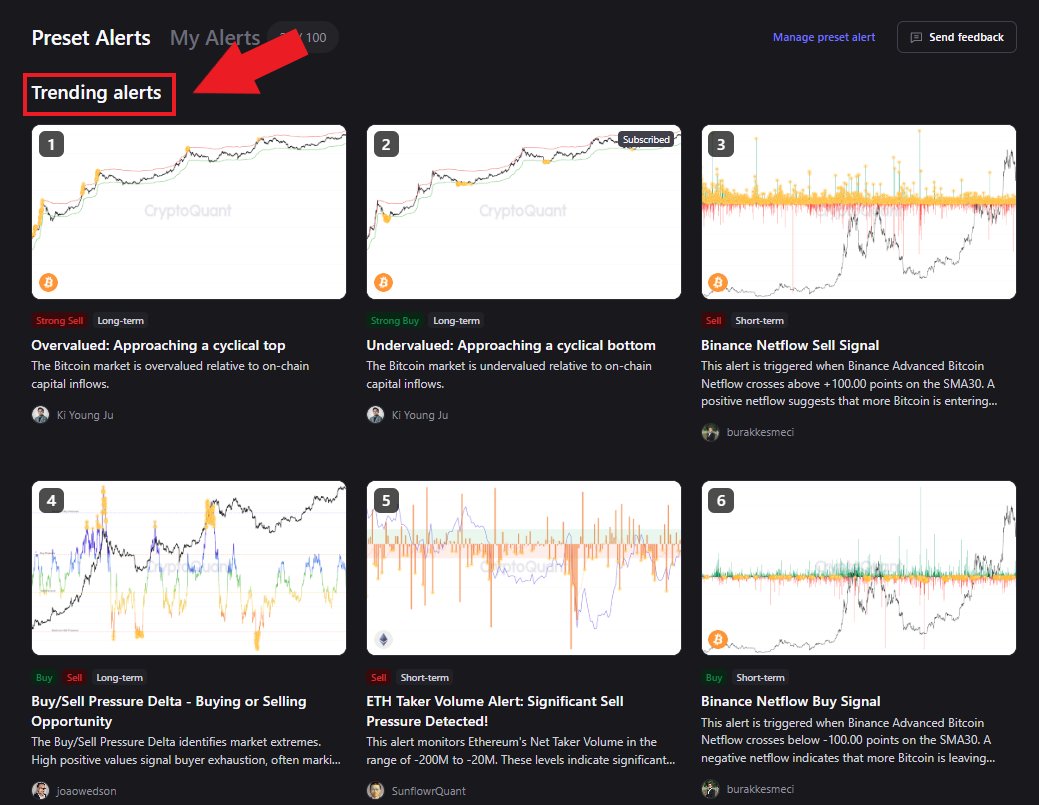Switch to the Preset Alerts tab
The image size is (1039, 805).
pos(91,38)
